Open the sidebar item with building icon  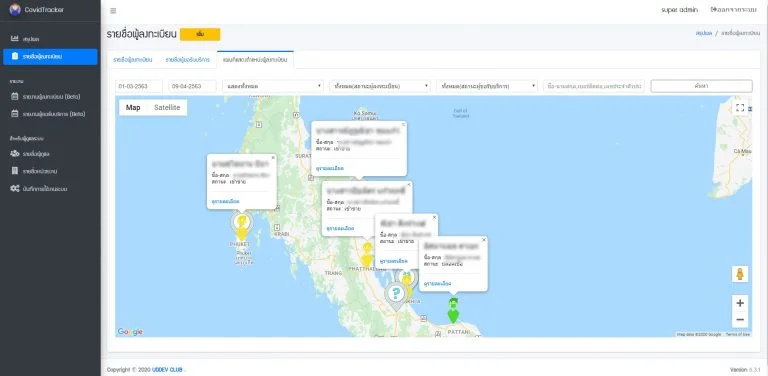pos(50,171)
